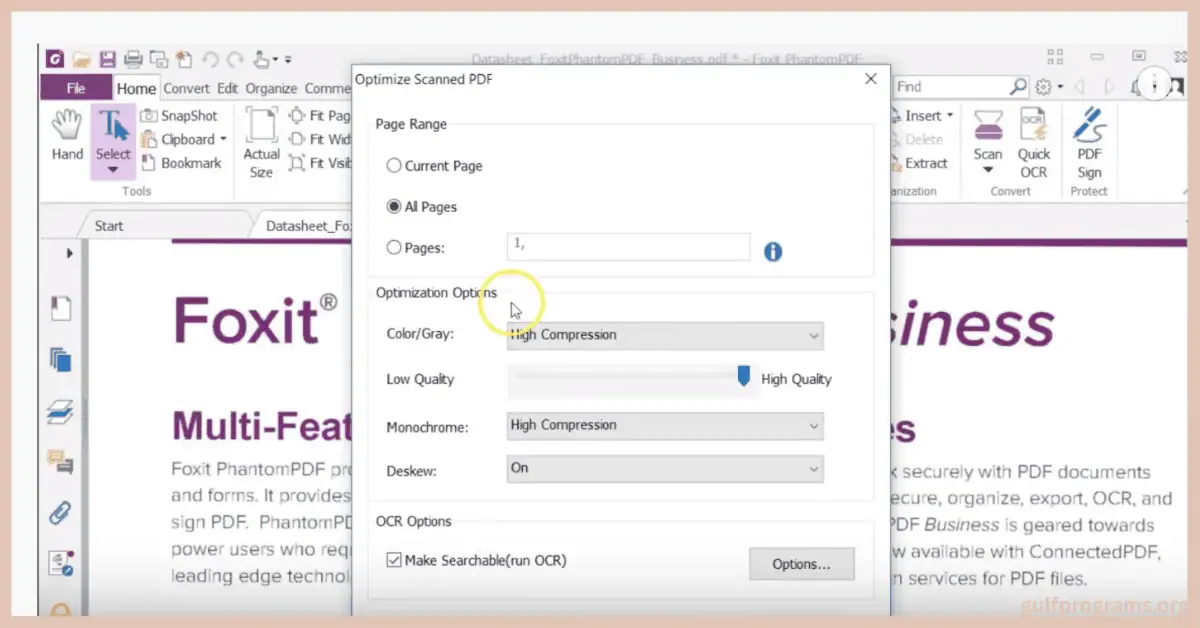Open the attachments panel
The image size is (1200, 628).
(61, 512)
